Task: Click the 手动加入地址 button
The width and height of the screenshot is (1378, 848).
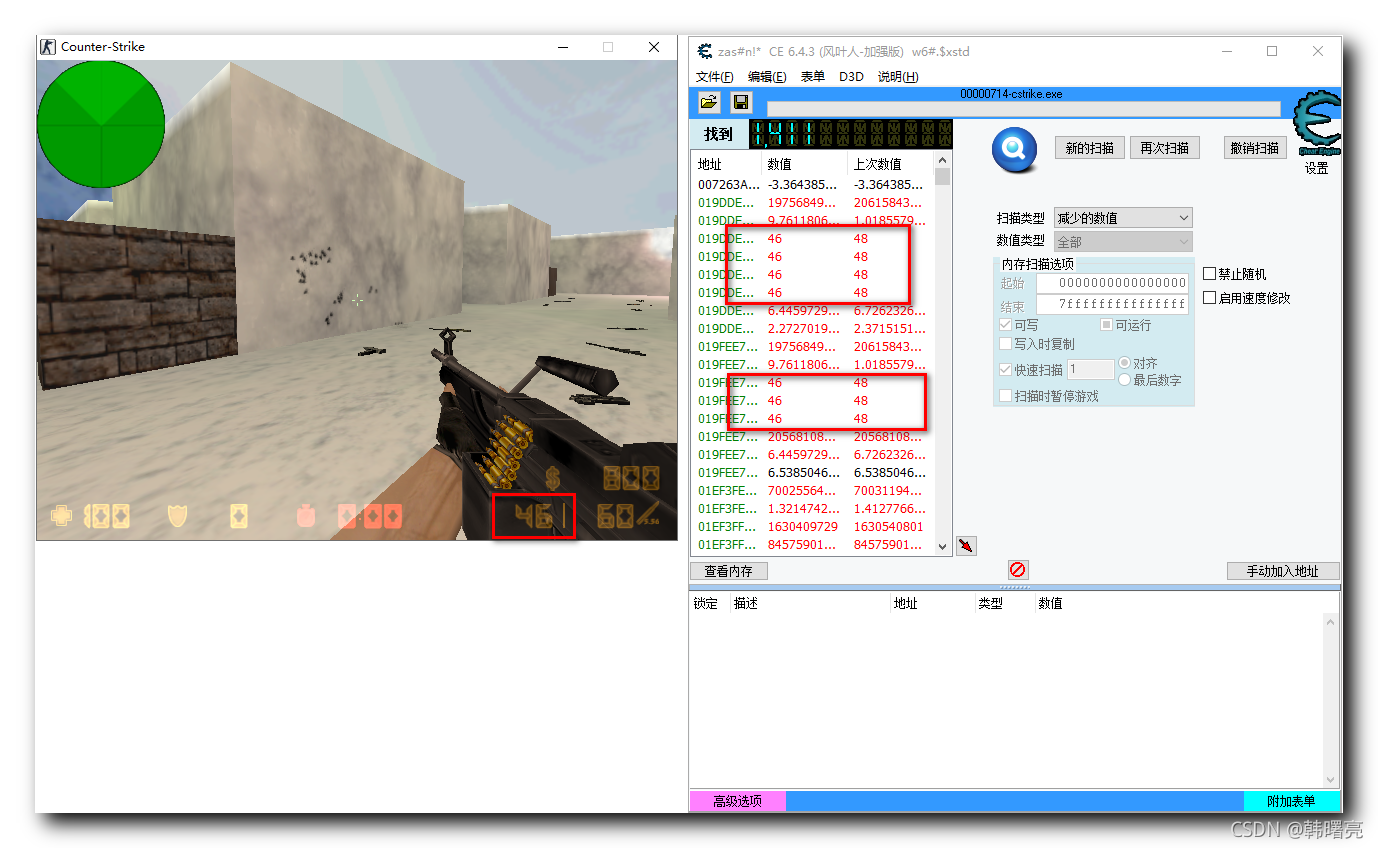Action: (x=1282, y=571)
